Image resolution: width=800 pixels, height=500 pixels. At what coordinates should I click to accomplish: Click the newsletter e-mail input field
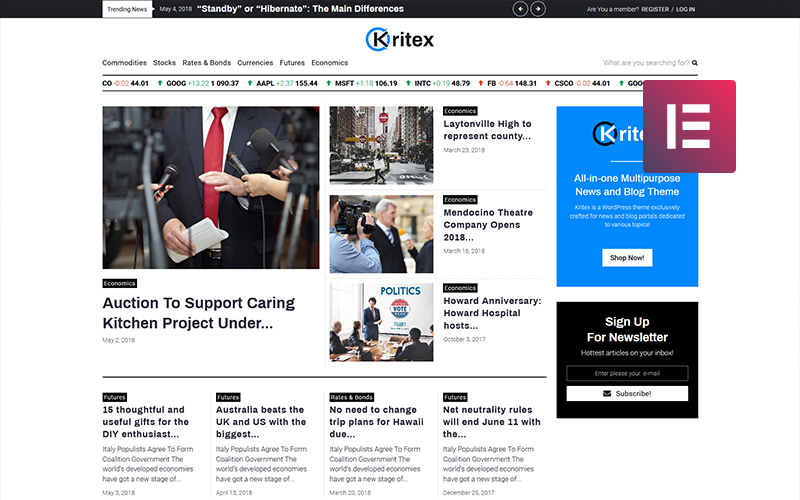click(x=627, y=373)
